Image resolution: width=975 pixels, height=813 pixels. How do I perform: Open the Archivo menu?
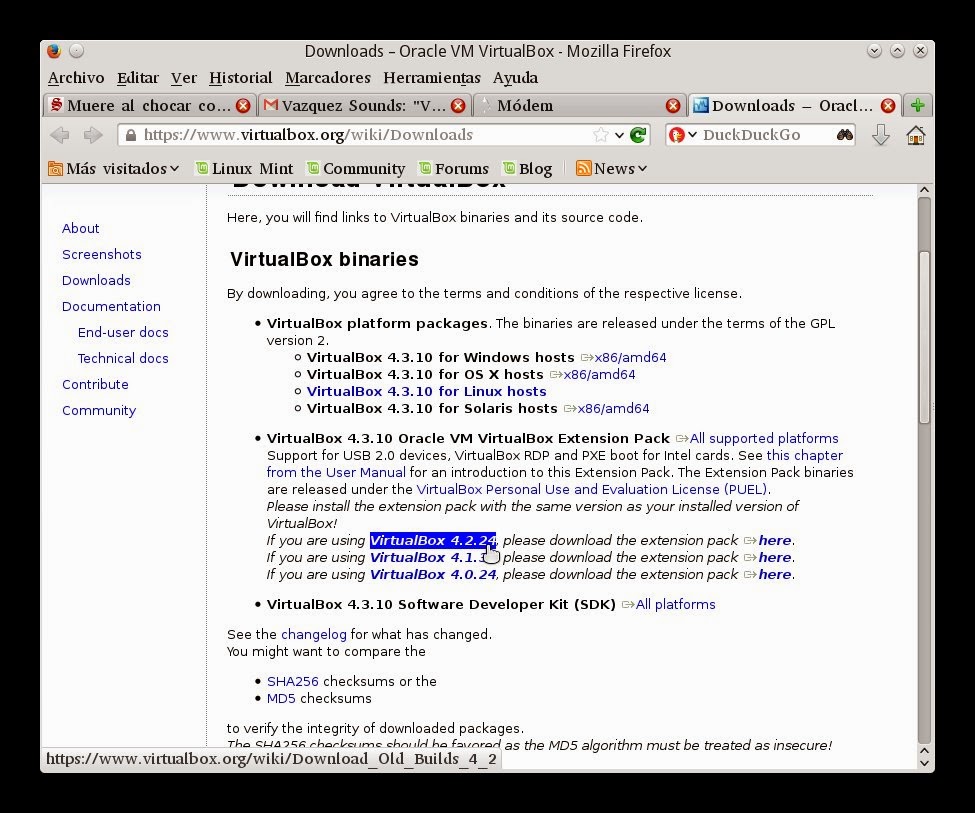click(x=76, y=78)
